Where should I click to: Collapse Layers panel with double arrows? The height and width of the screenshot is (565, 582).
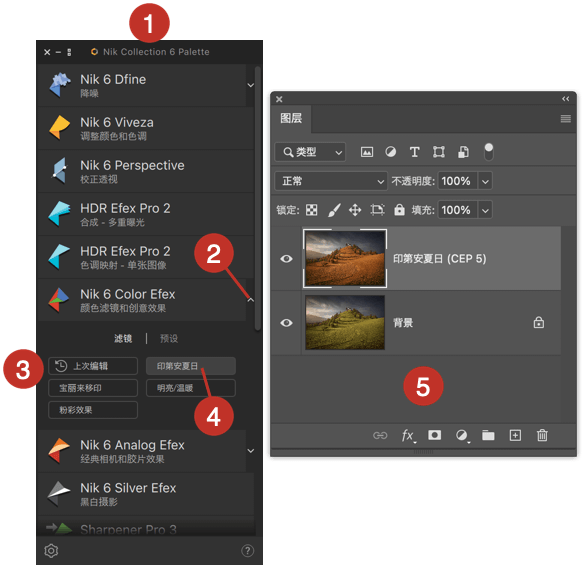pos(565,99)
